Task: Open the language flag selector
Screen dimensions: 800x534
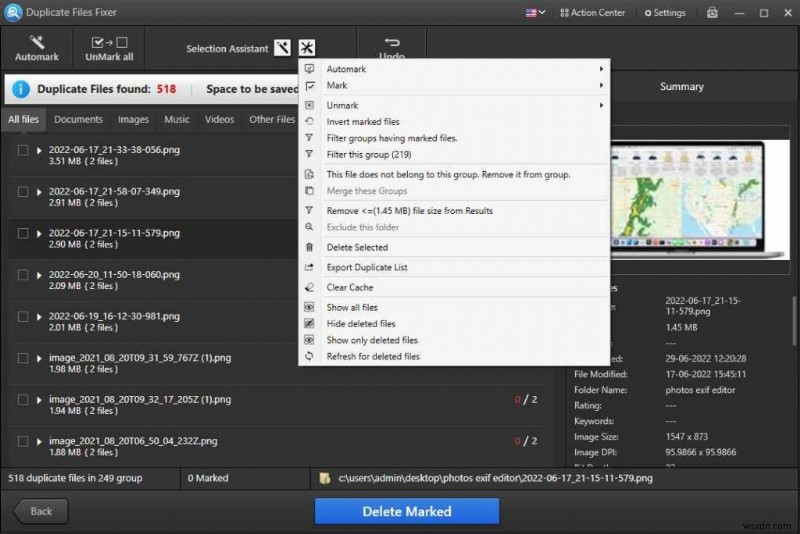Action: [535, 13]
